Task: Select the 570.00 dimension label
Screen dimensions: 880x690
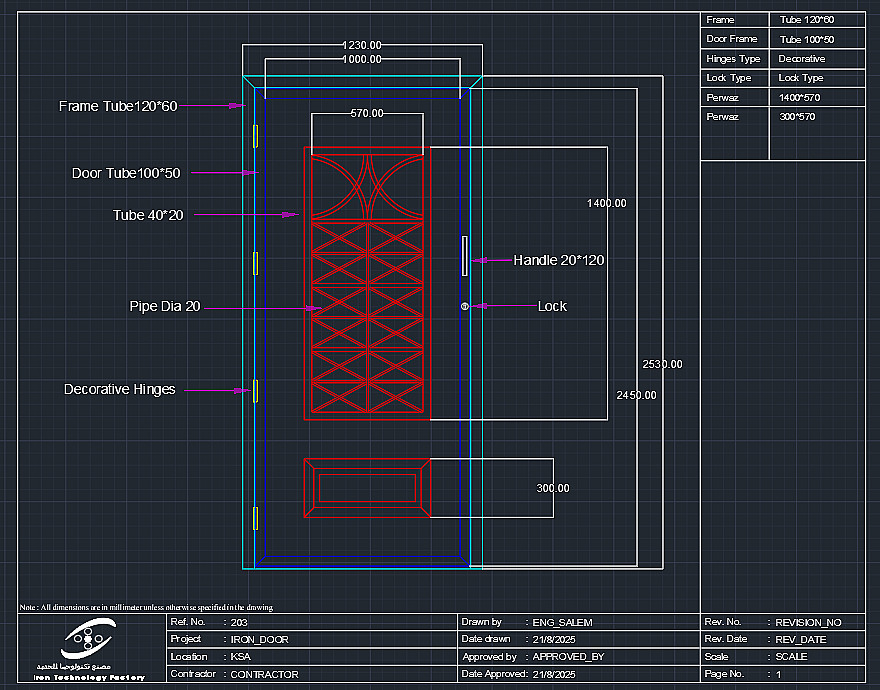Action: point(367,113)
